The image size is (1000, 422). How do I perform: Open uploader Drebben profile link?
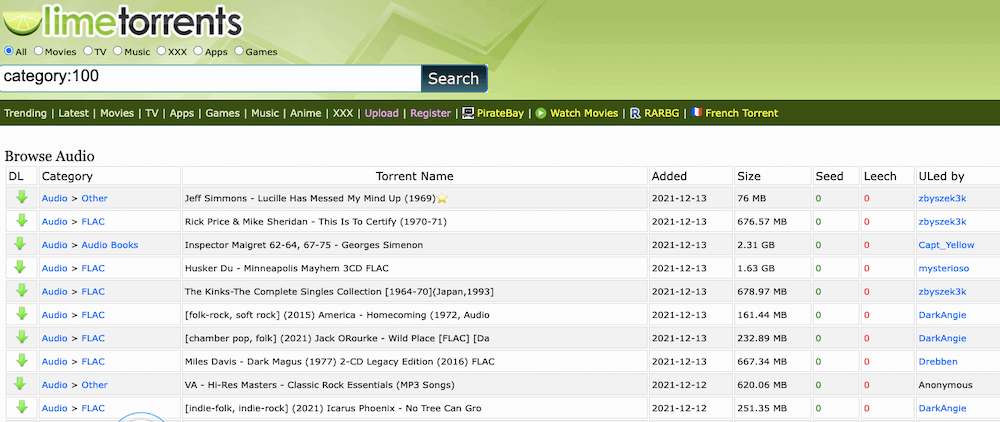tap(938, 361)
